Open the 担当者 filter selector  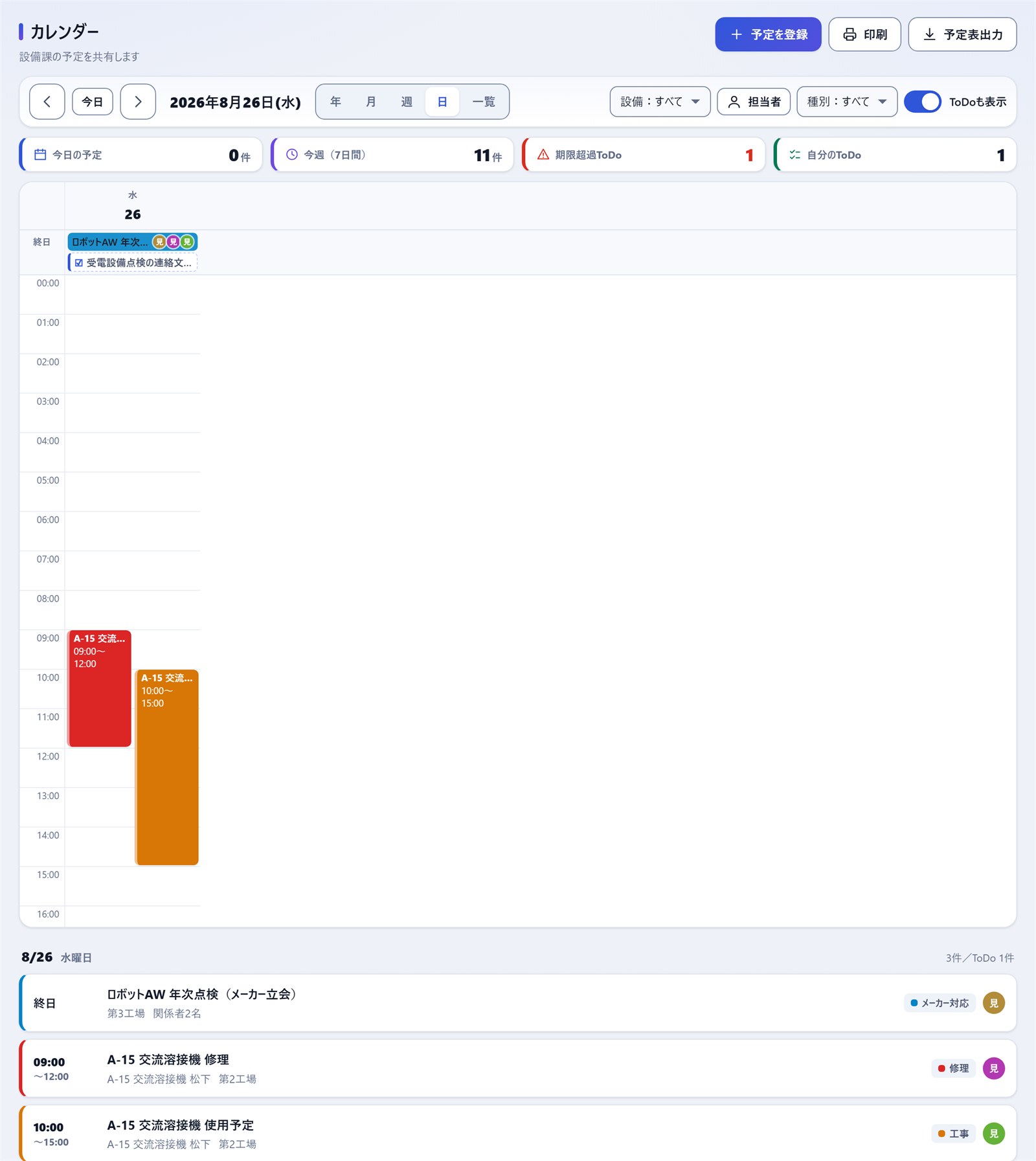point(754,102)
